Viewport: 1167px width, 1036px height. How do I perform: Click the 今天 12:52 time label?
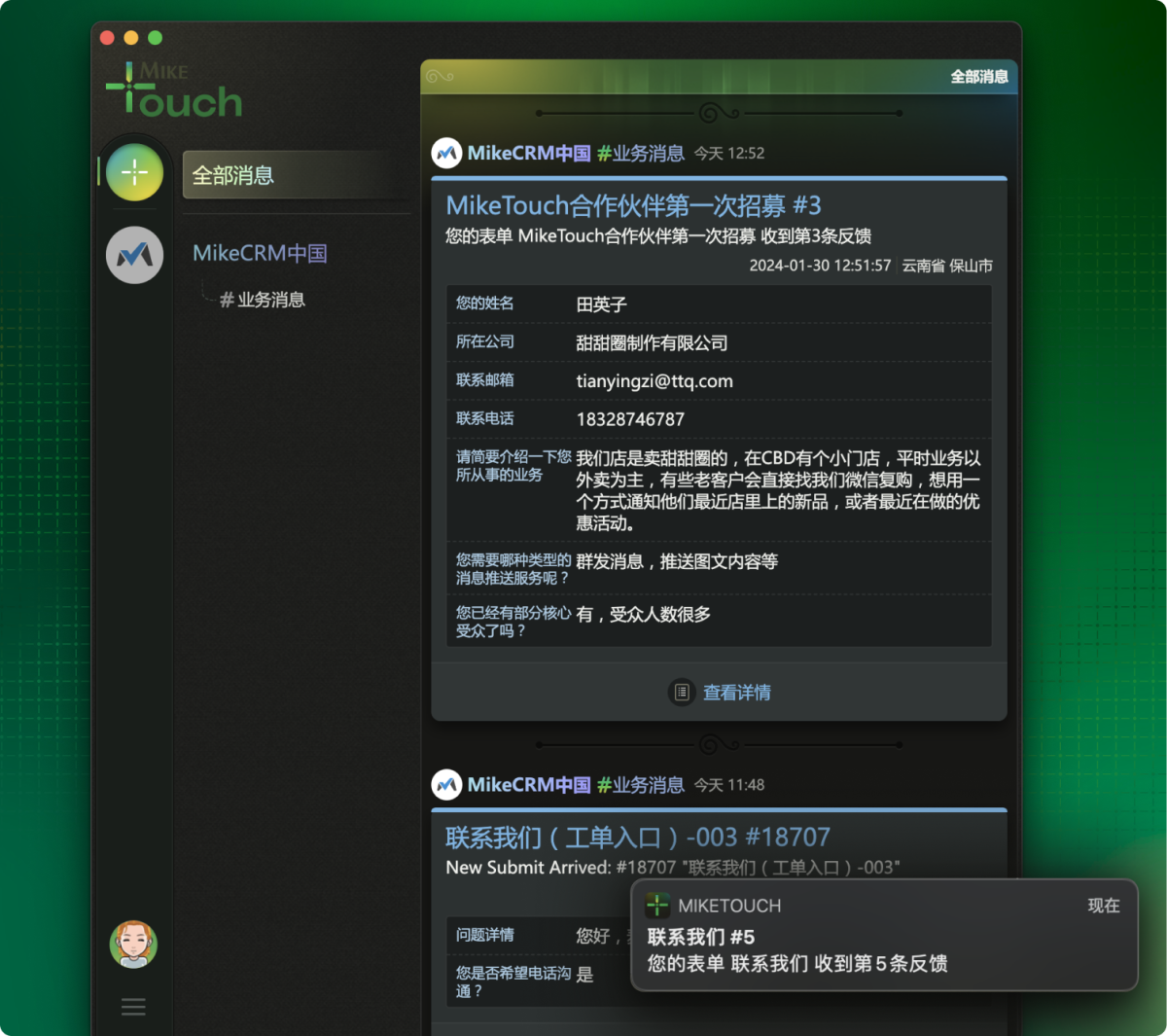729,153
